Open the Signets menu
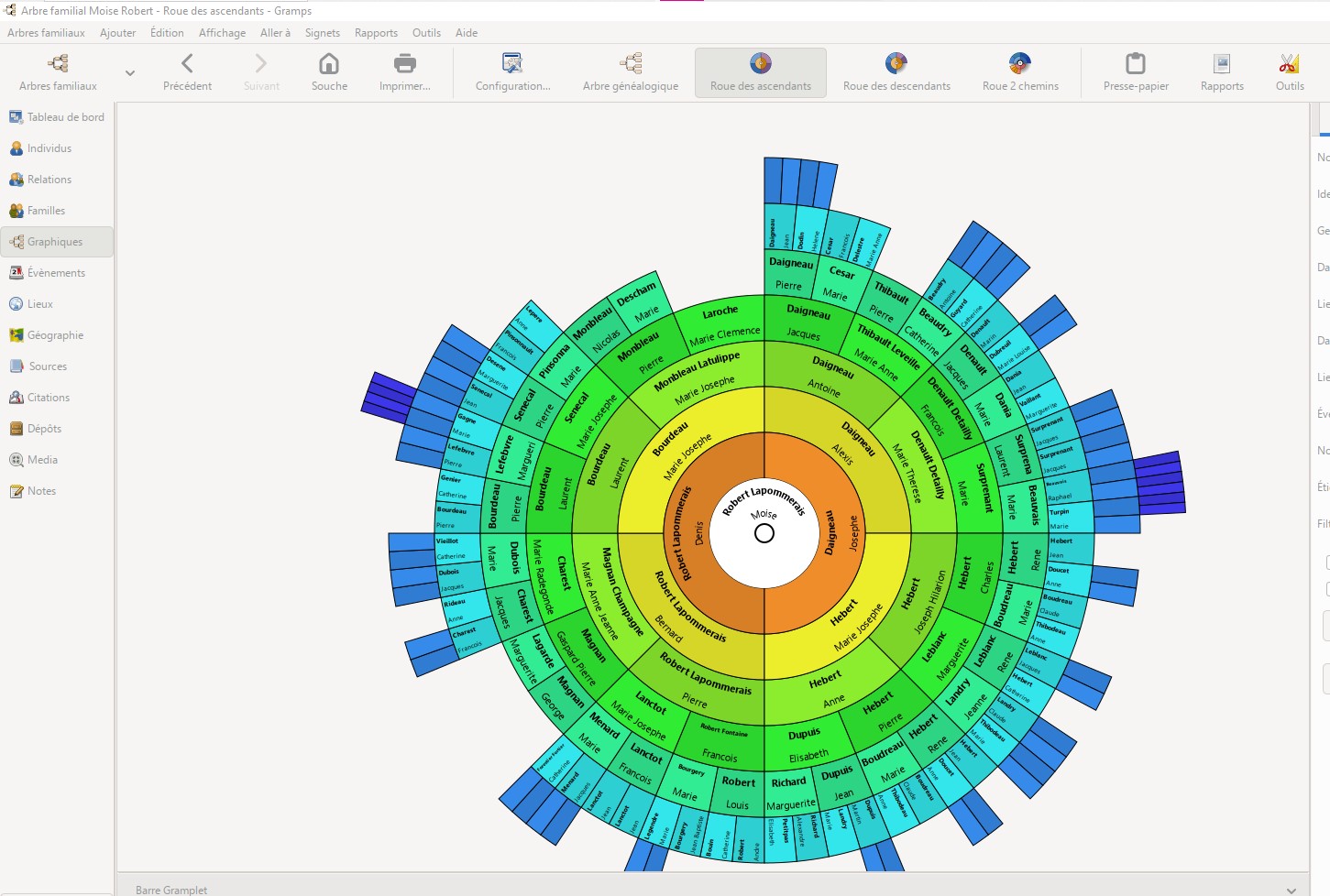Screen dimensions: 1330x896 [322, 33]
